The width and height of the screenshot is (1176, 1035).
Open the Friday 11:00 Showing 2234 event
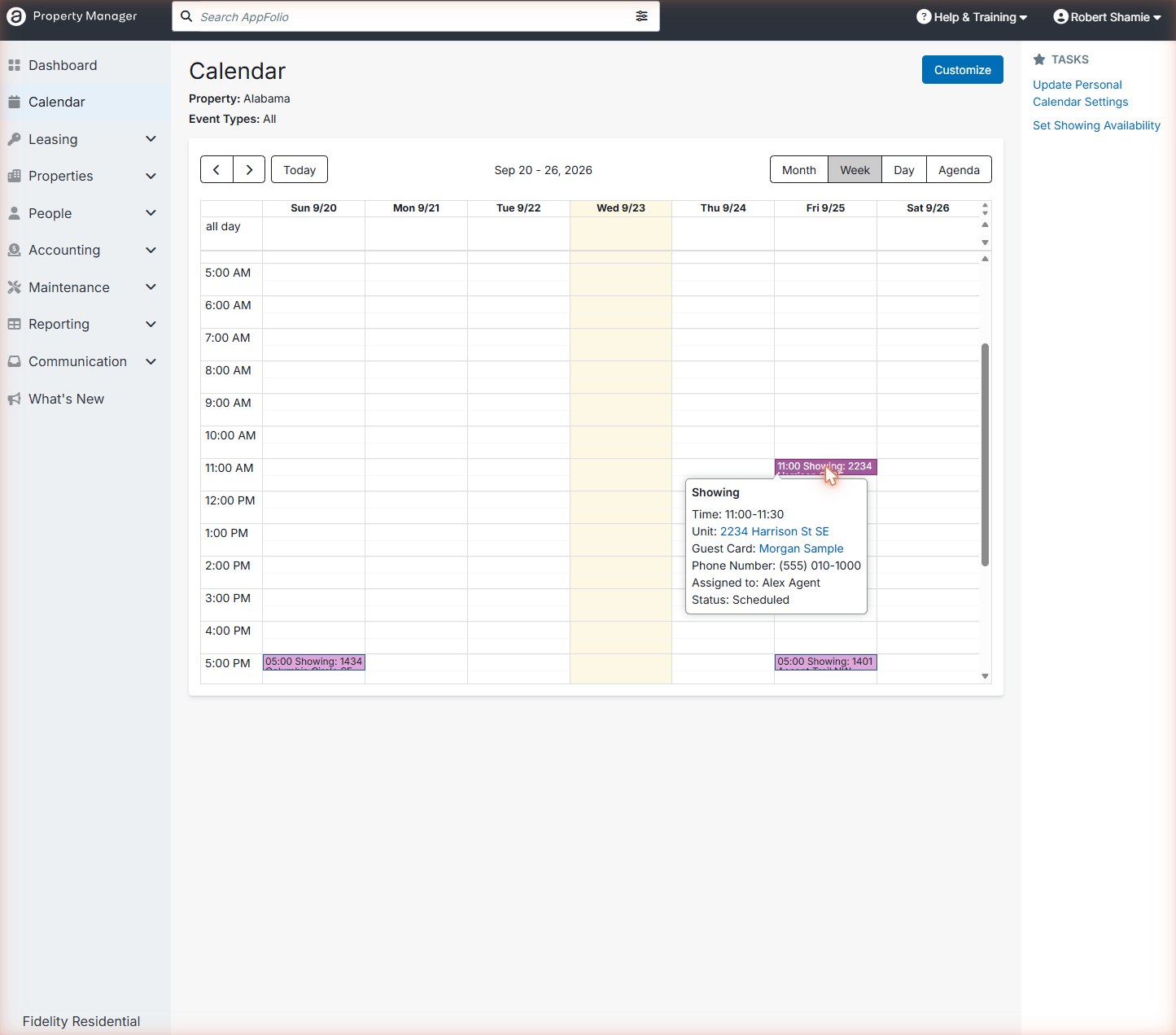(825, 467)
